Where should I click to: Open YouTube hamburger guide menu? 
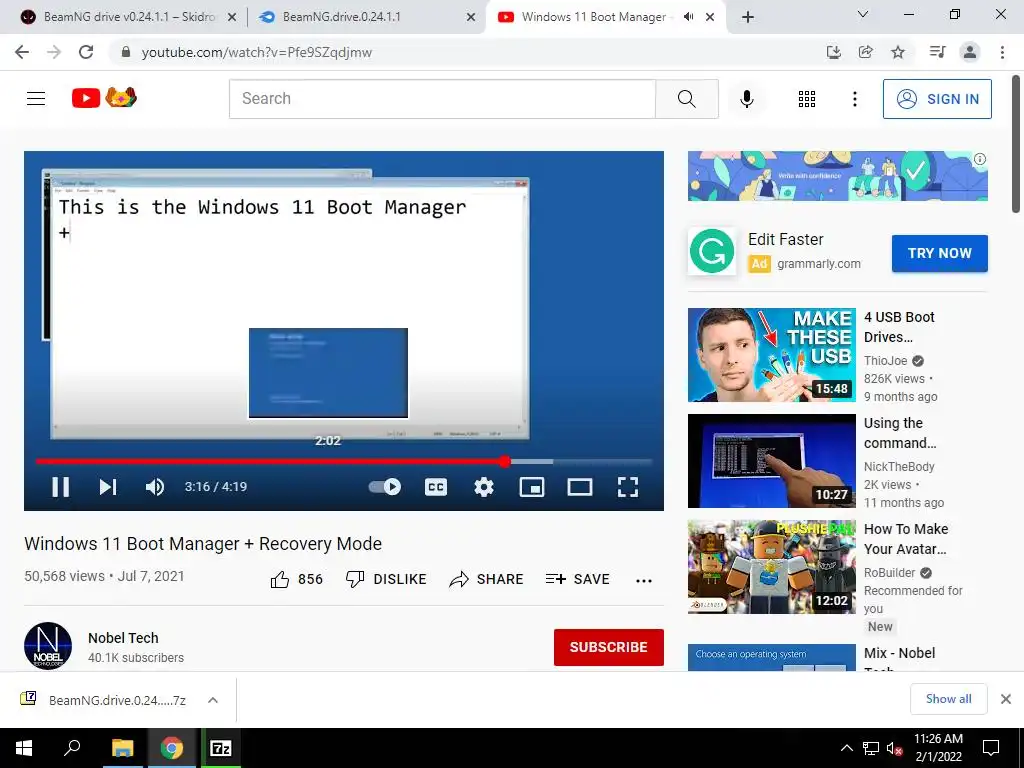pos(36,99)
